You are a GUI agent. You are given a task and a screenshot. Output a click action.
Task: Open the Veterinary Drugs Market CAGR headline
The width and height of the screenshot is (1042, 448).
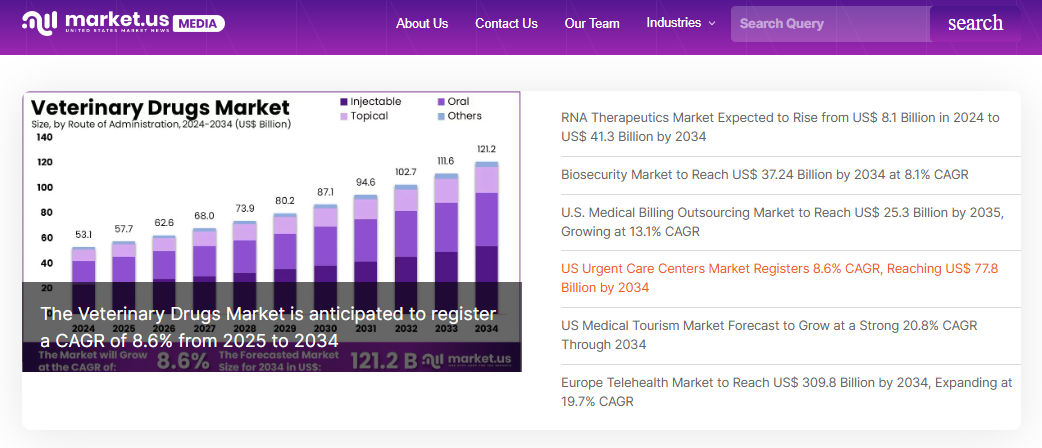[x=268, y=327]
